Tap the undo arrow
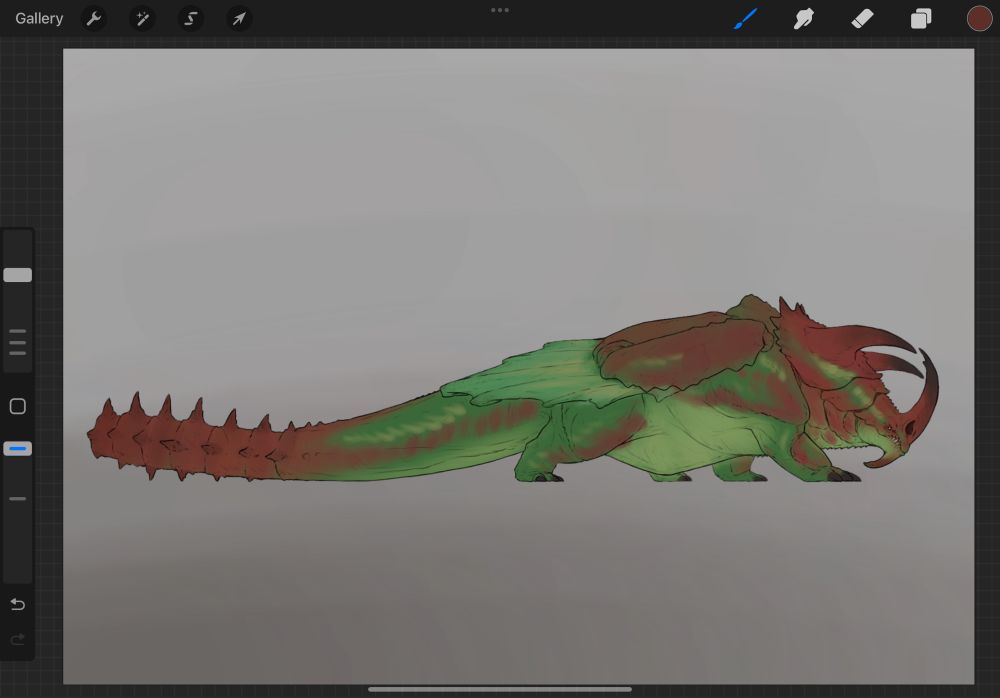The height and width of the screenshot is (698, 1000). [x=18, y=604]
